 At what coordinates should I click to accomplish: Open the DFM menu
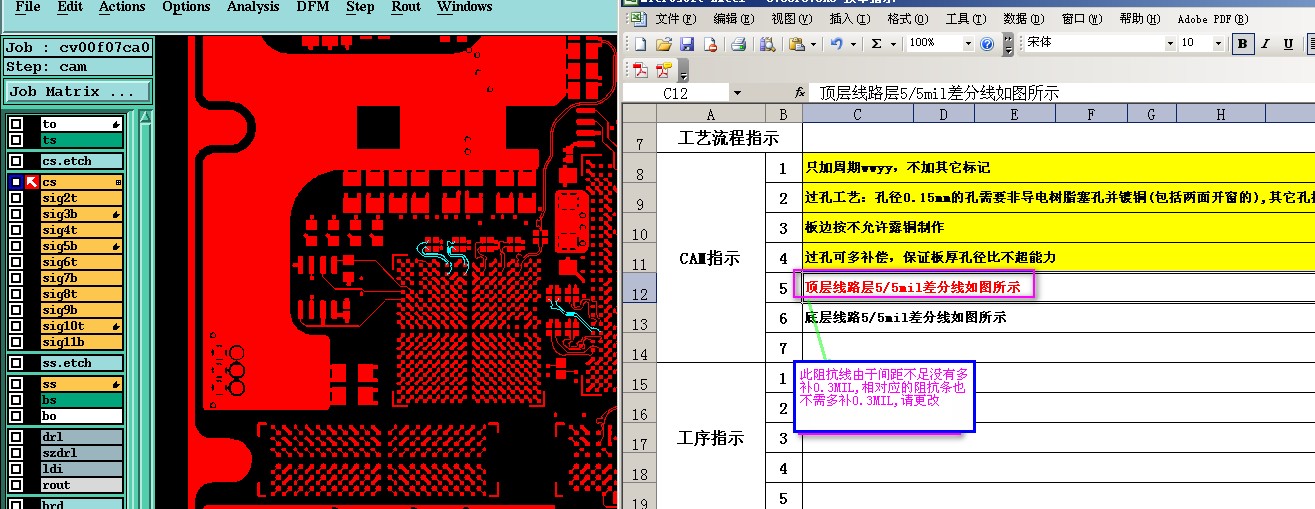[x=313, y=7]
